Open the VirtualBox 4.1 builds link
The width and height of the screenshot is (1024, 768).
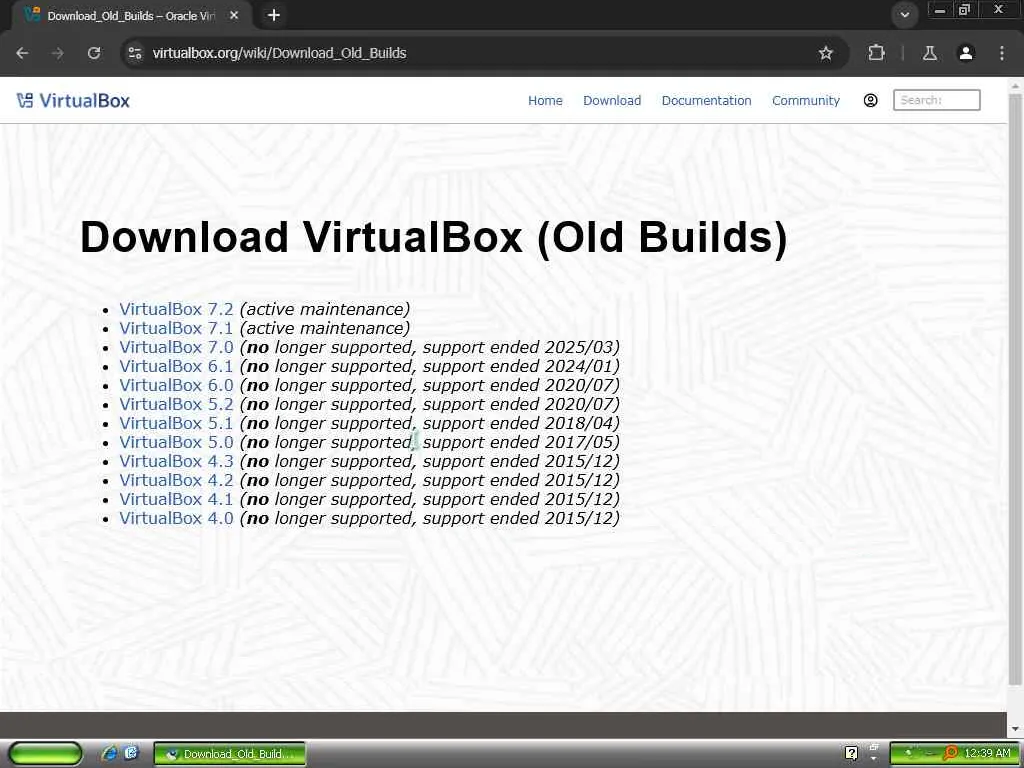tap(176, 498)
